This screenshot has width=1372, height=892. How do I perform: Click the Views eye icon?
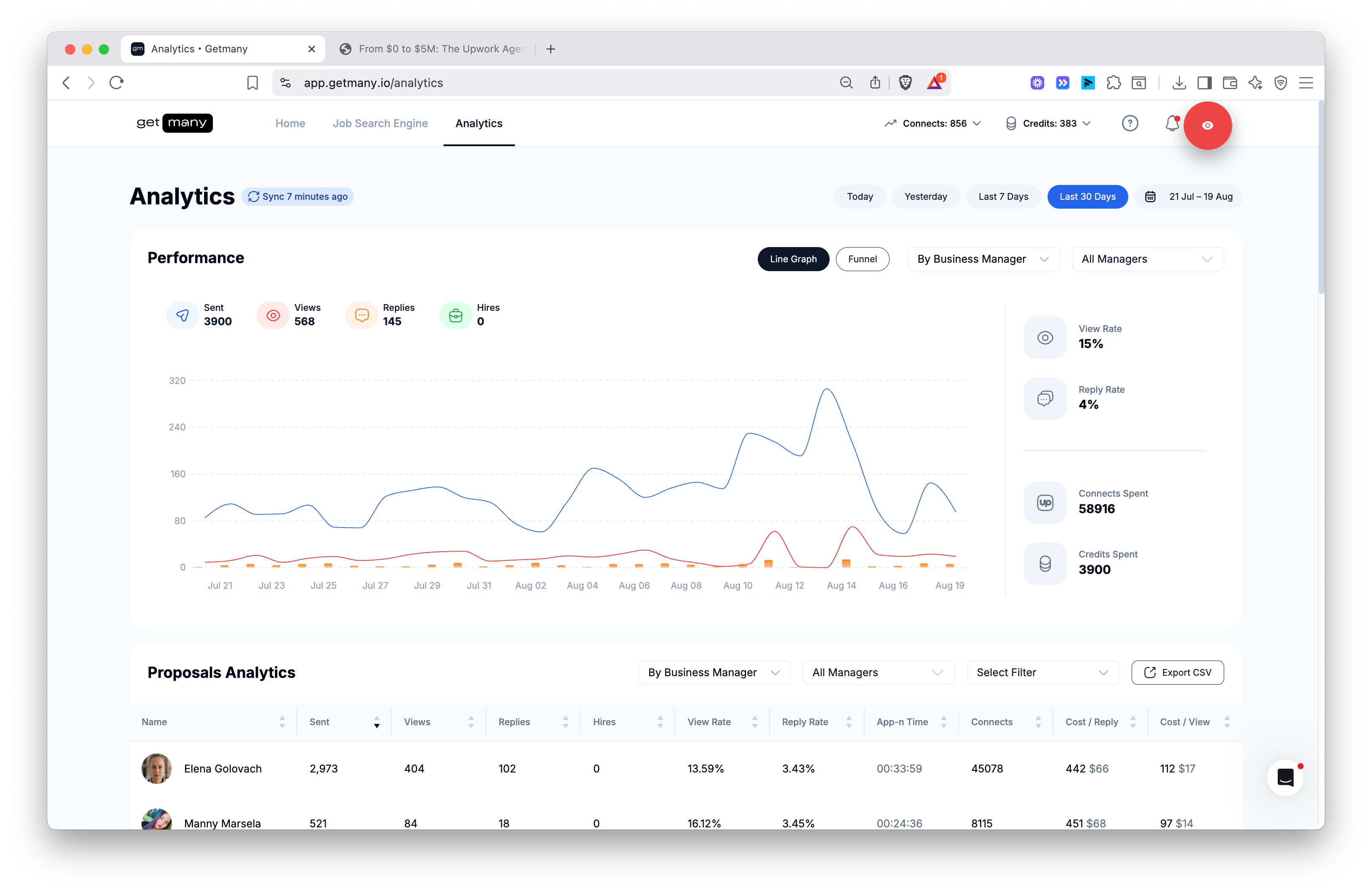[273, 315]
